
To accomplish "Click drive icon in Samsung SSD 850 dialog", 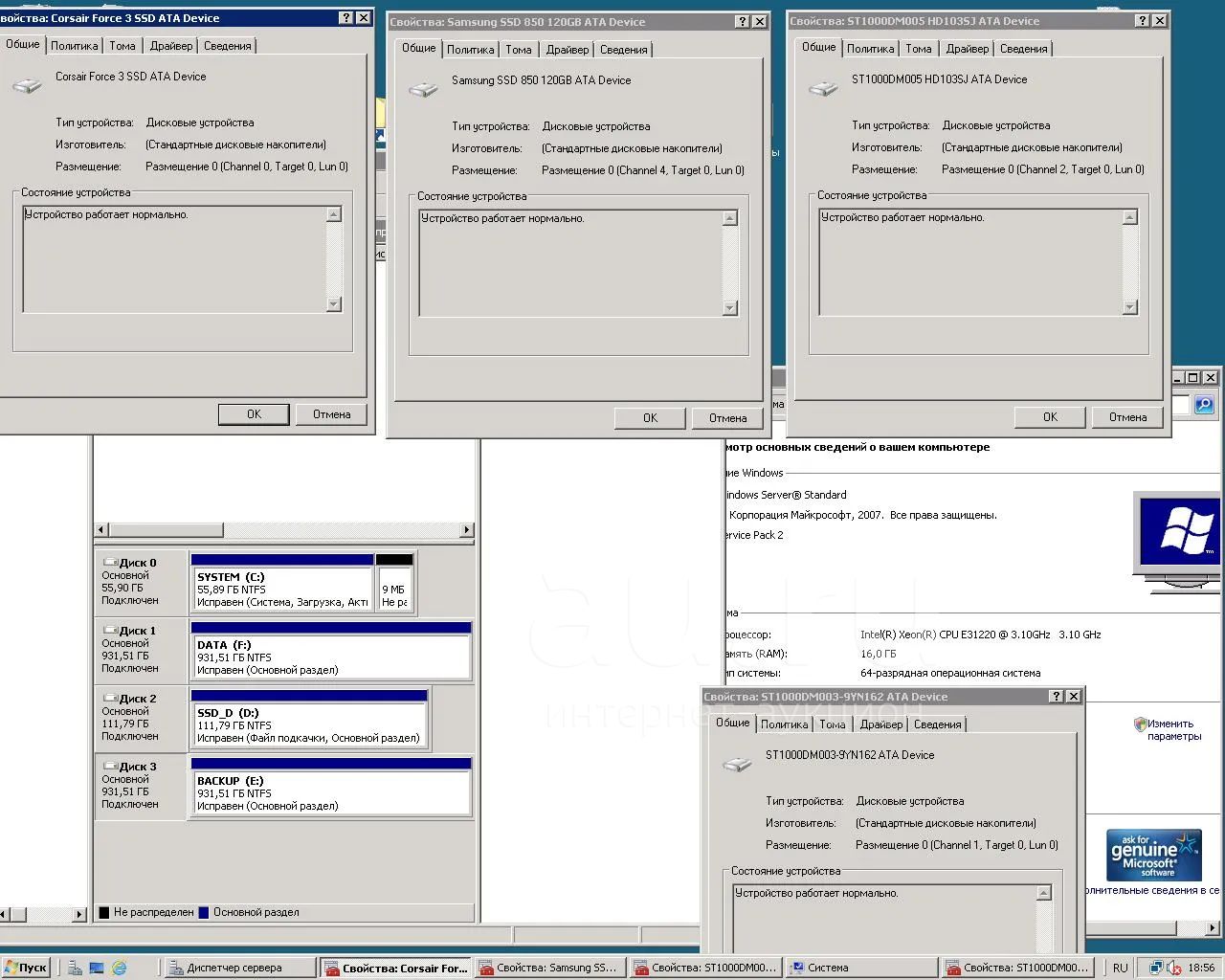I will point(424,89).
